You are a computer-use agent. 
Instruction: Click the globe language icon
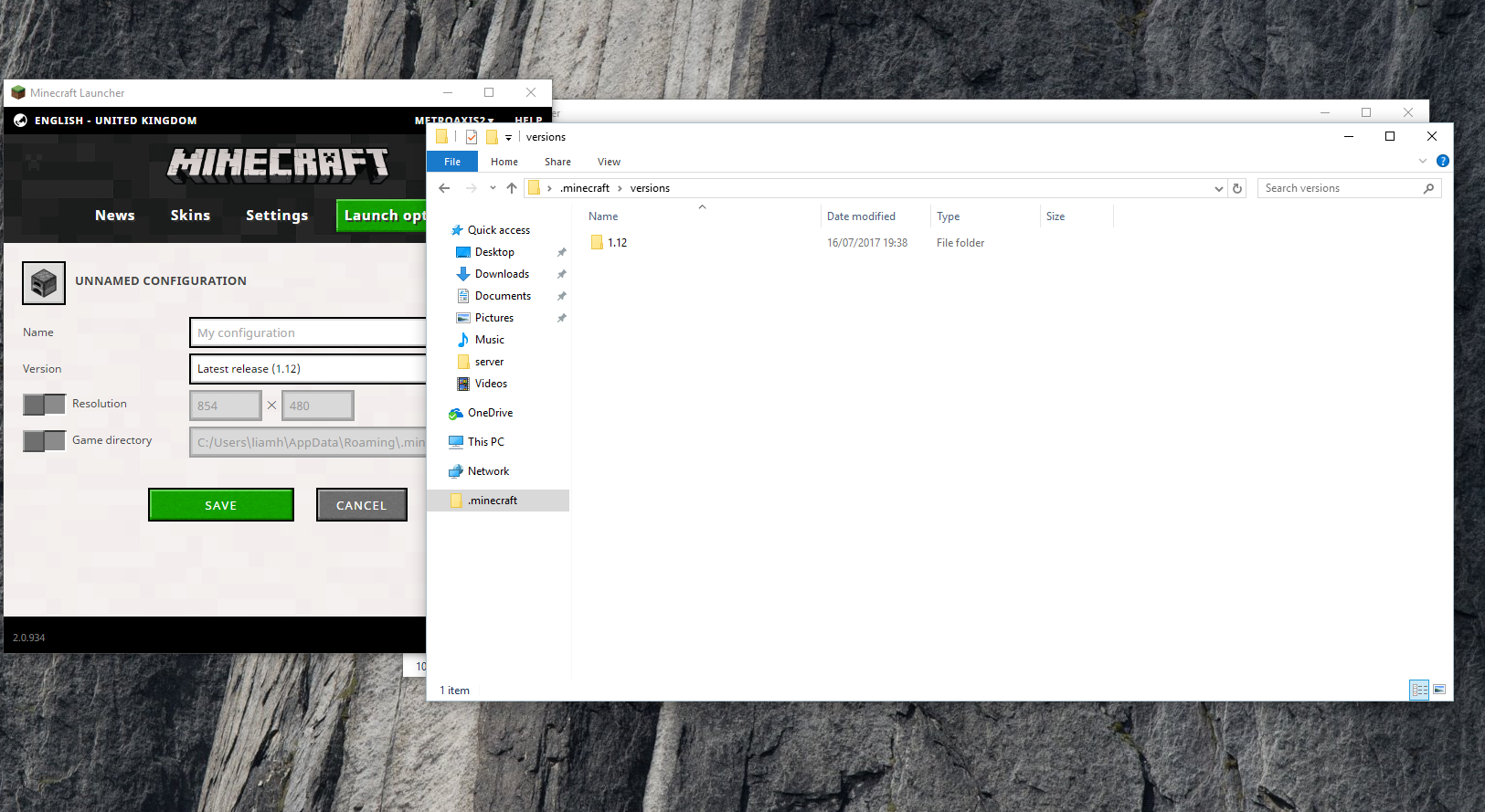click(x=20, y=121)
